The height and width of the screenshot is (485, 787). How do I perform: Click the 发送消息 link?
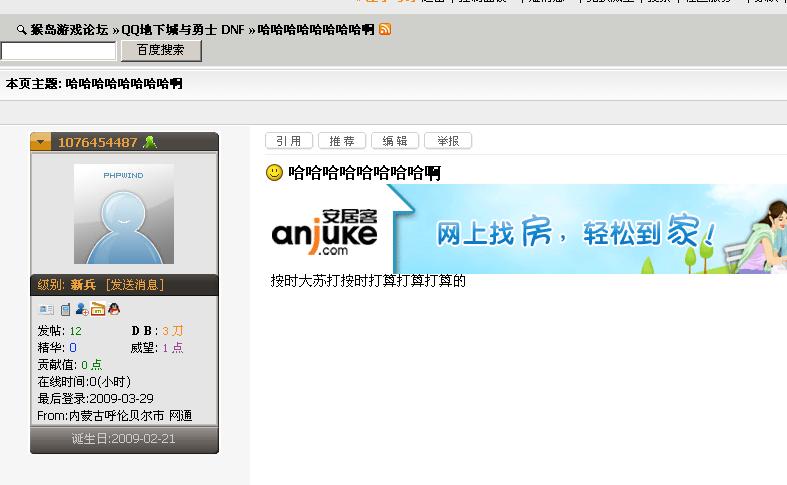tap(135, 285)
